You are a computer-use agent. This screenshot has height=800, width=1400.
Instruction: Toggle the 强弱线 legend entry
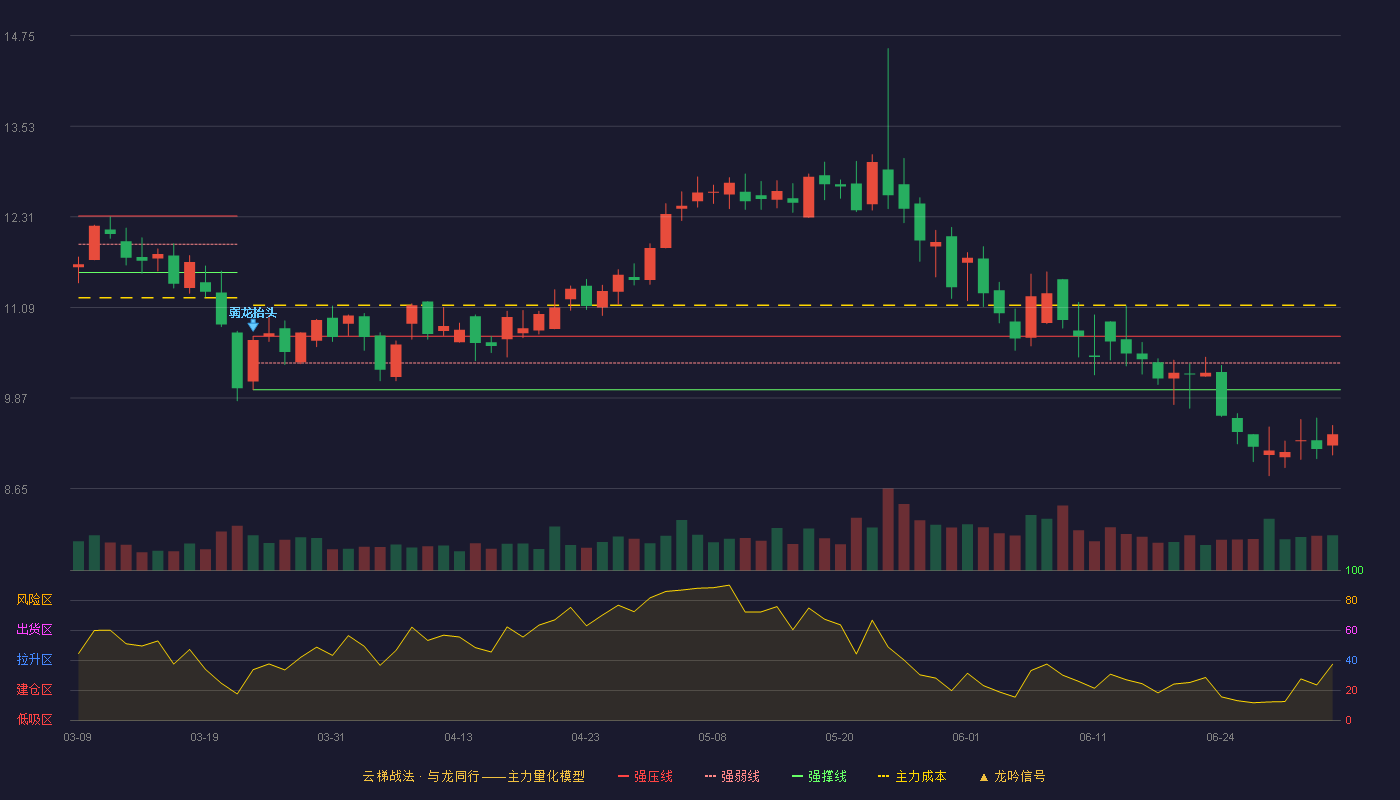732,776
